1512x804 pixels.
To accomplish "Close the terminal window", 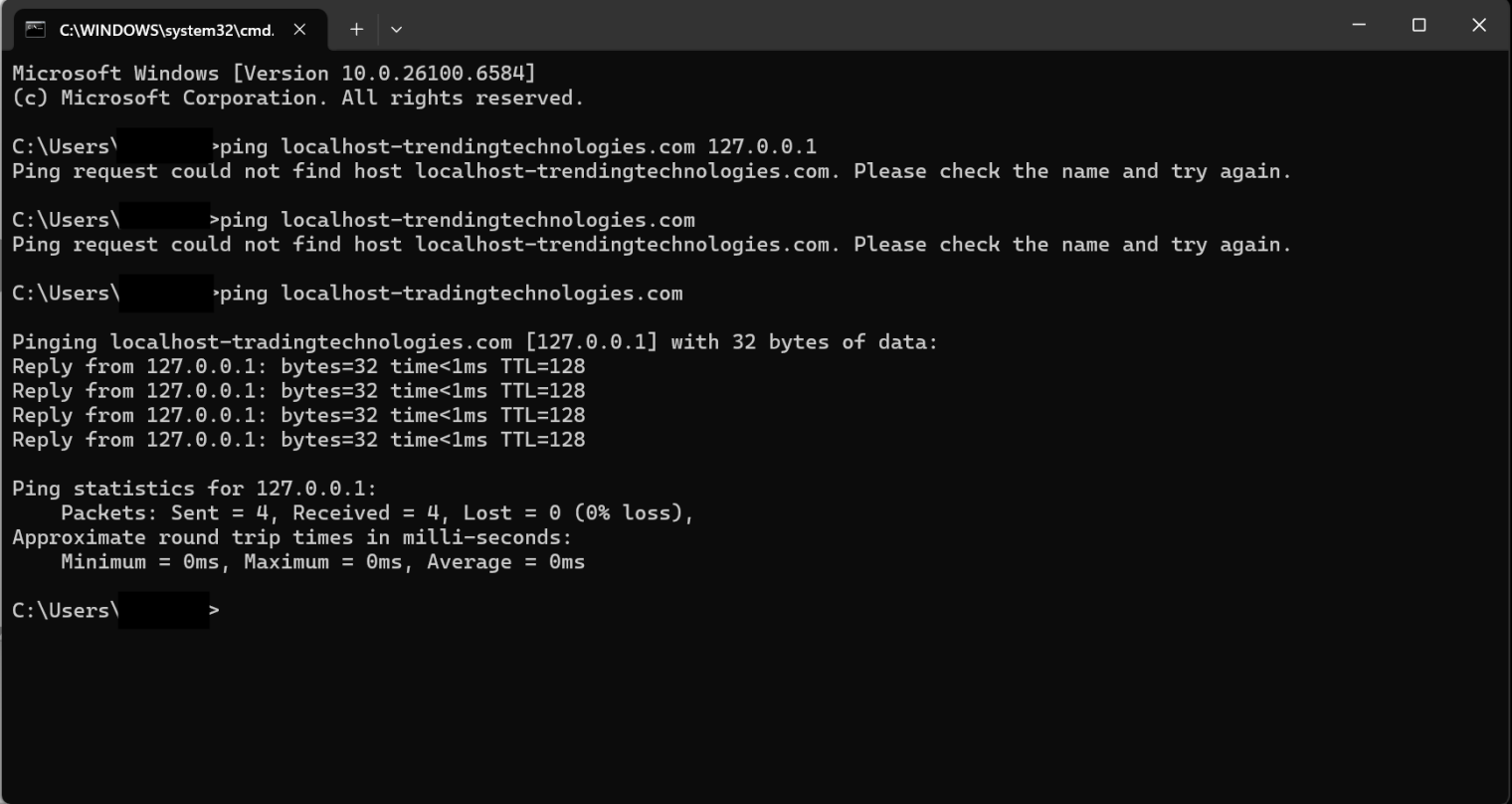I will click(x=1478, y=25).
